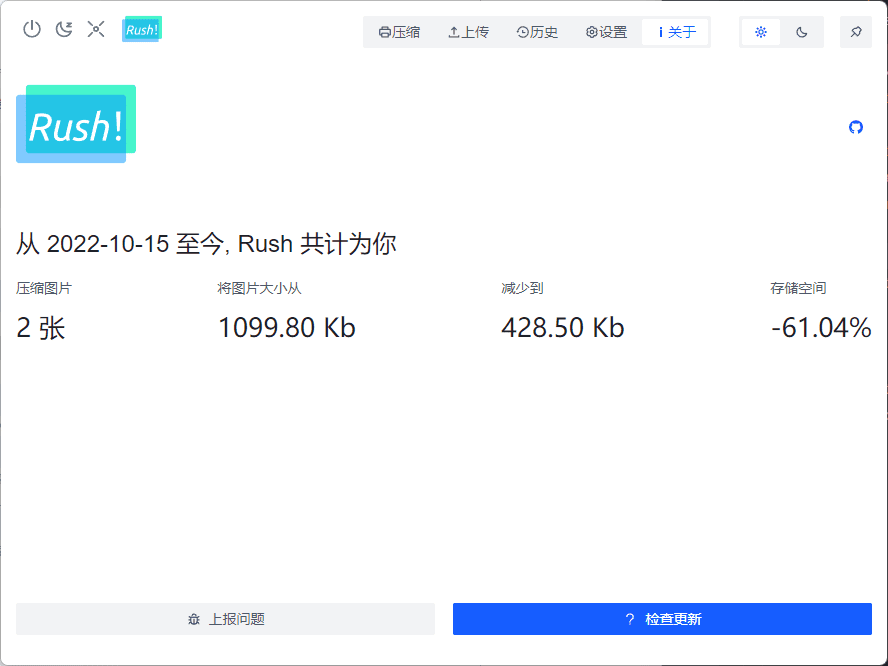
Task: Click the 检查更新 check update button
Action: click(x=662, y=619)
